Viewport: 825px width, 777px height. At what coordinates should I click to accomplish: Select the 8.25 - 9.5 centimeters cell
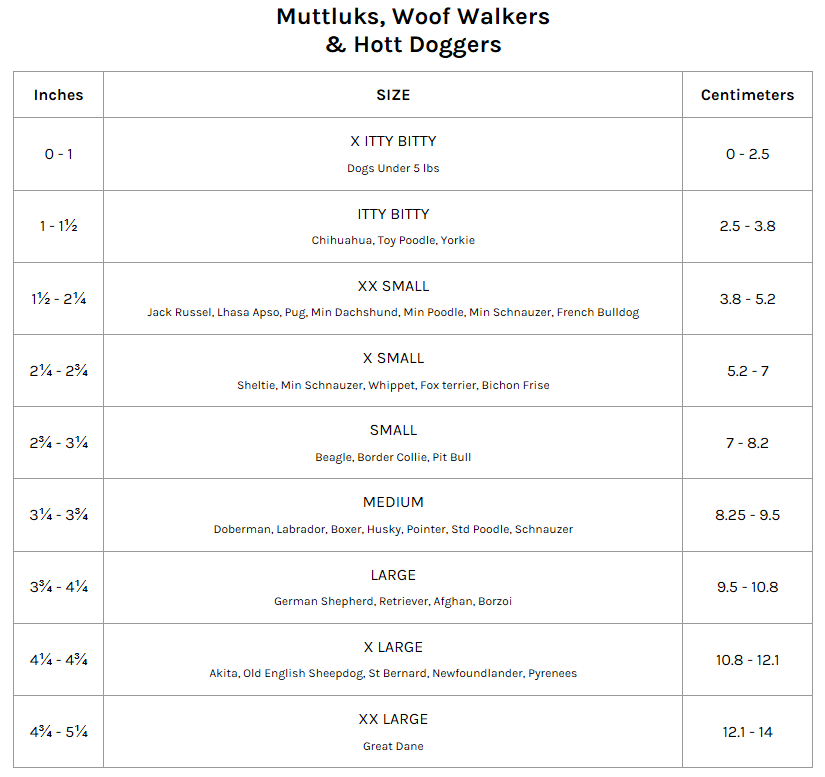(x=747, y=515)
